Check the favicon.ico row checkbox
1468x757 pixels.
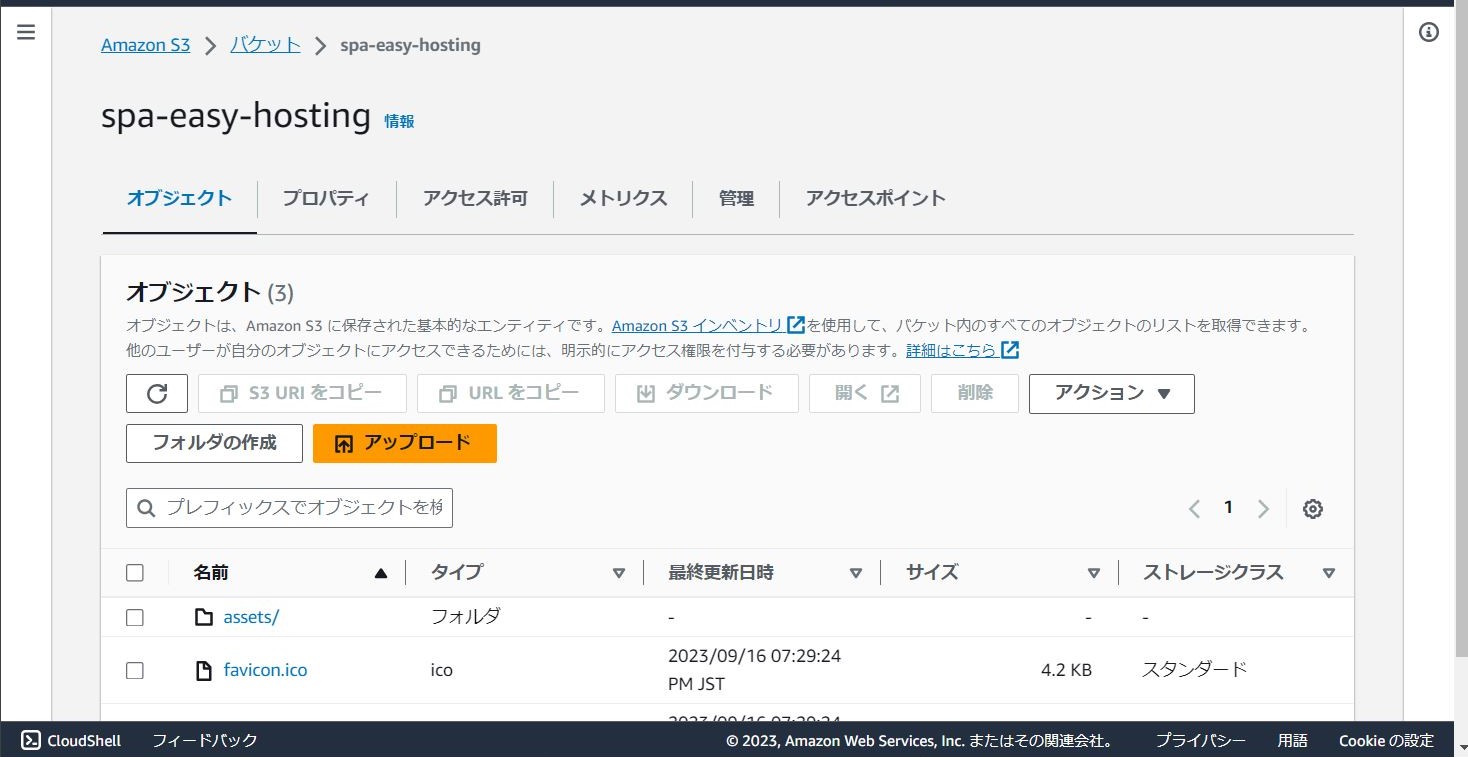click(x=135, y=671)
